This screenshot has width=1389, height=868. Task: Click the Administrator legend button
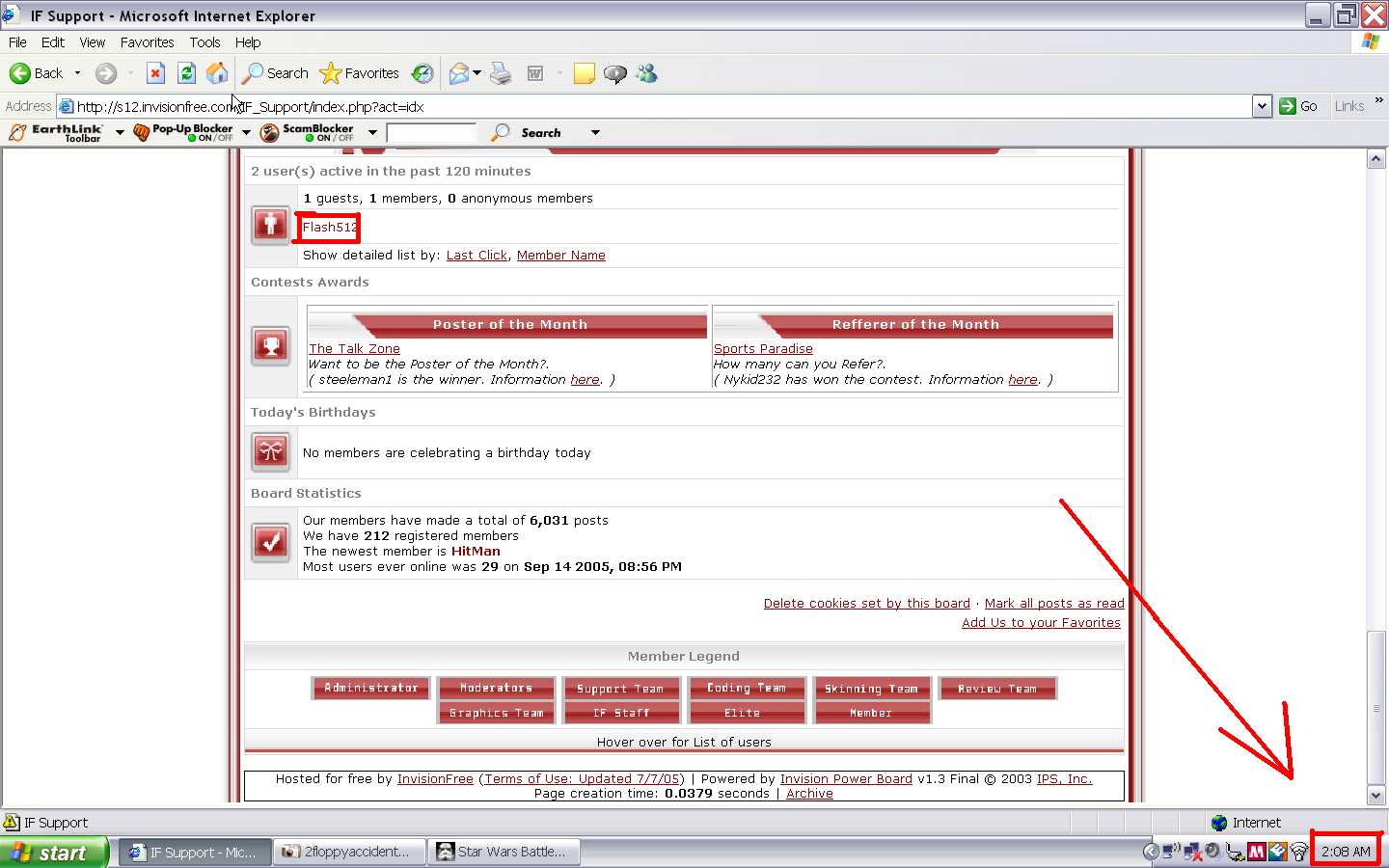(x=371, y=688)
